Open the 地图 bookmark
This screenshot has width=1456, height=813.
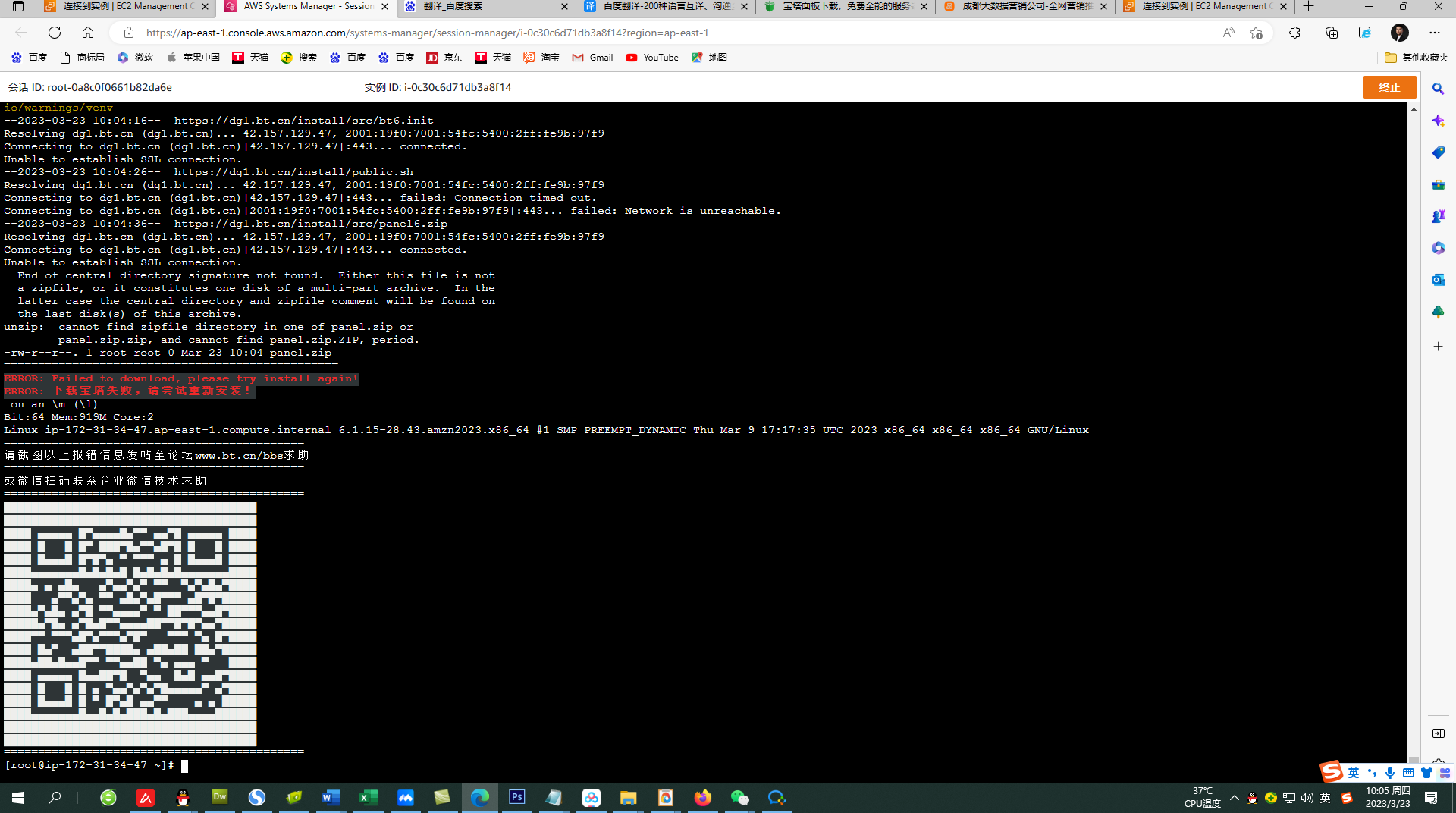click(x=709, y=58)
